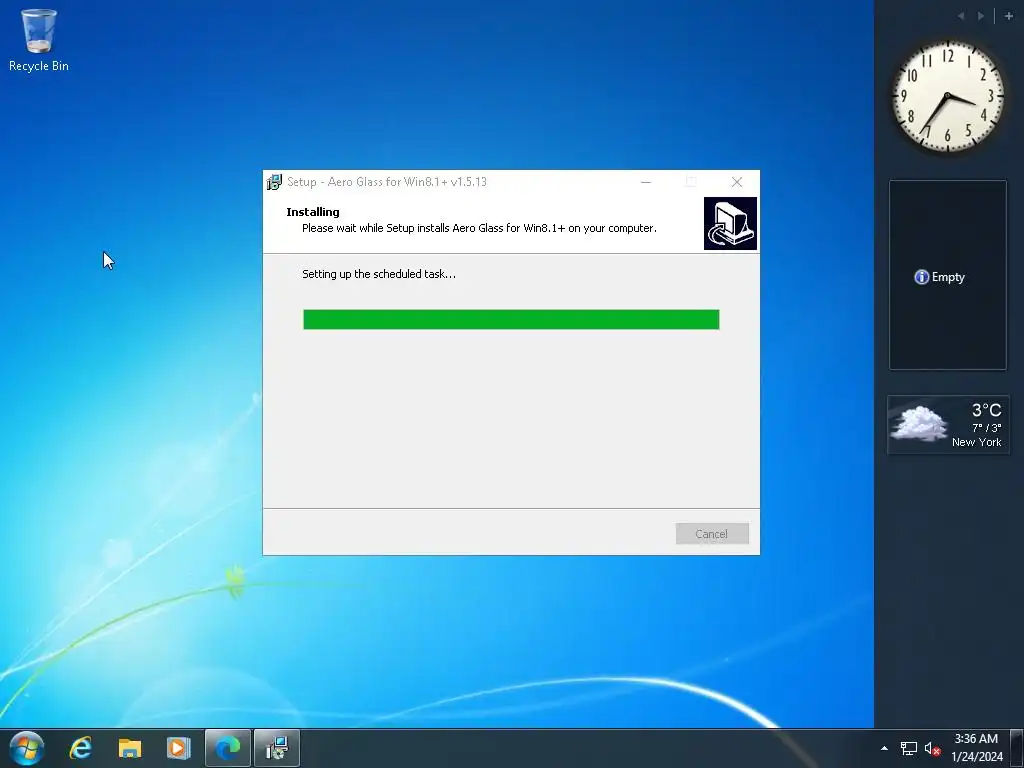Viewport: 1024px width, 768px height.
Task: Go to the next gadget page arrow
Action: coord(981,16)
